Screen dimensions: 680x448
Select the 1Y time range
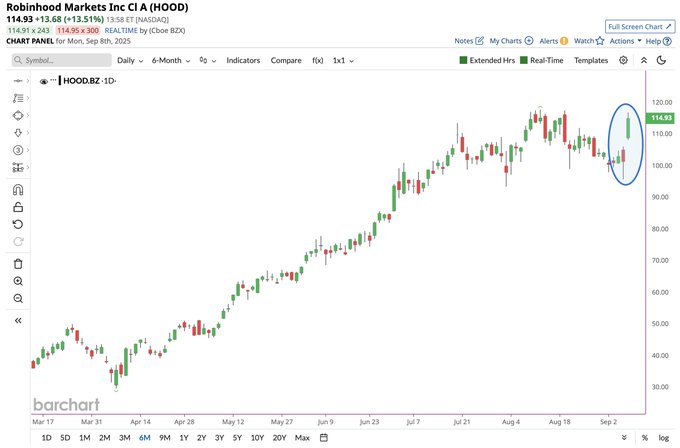(184, 438)
